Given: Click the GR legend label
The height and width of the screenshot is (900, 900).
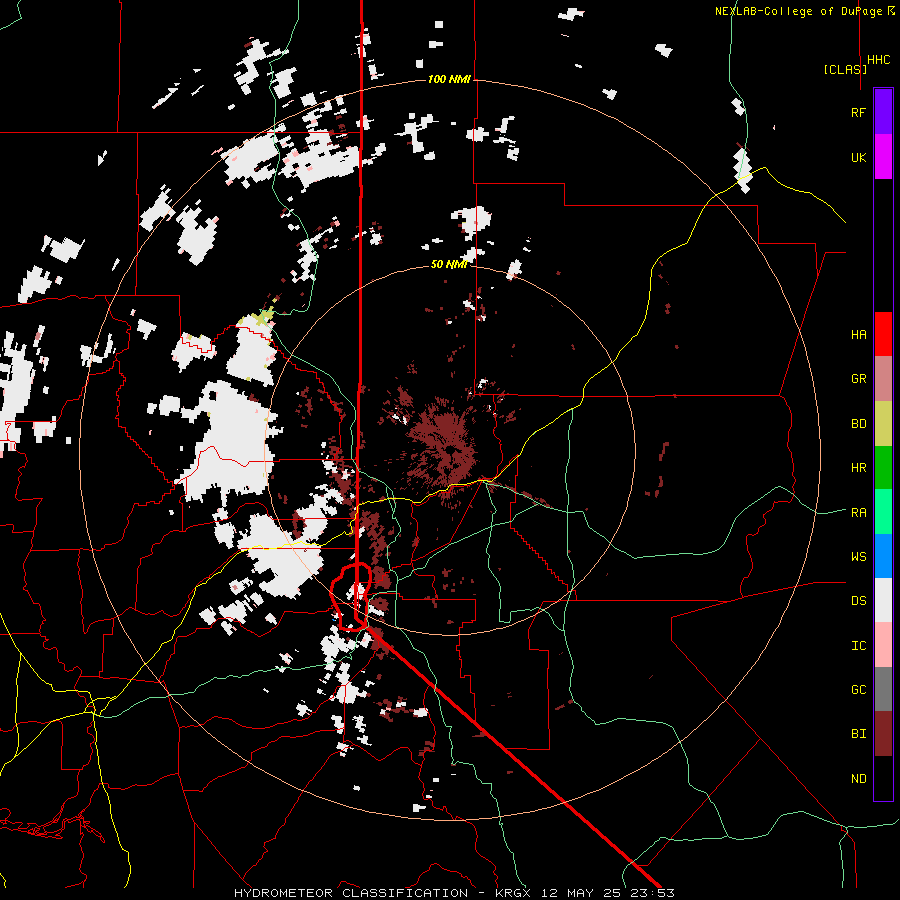Looking at the screenshot, I should click(x=858, y=379).
